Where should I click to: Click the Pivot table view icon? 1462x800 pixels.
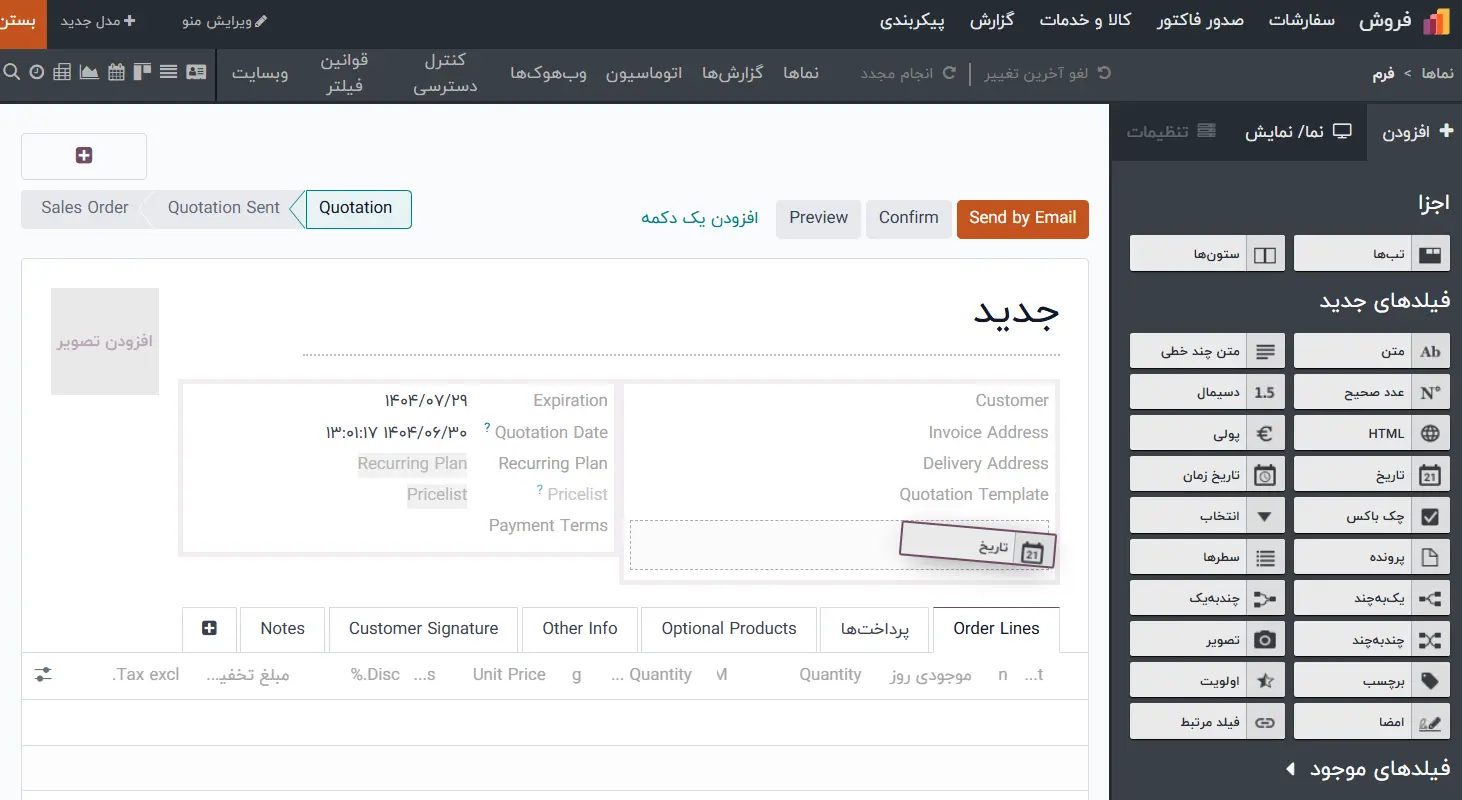click(62, 72)
